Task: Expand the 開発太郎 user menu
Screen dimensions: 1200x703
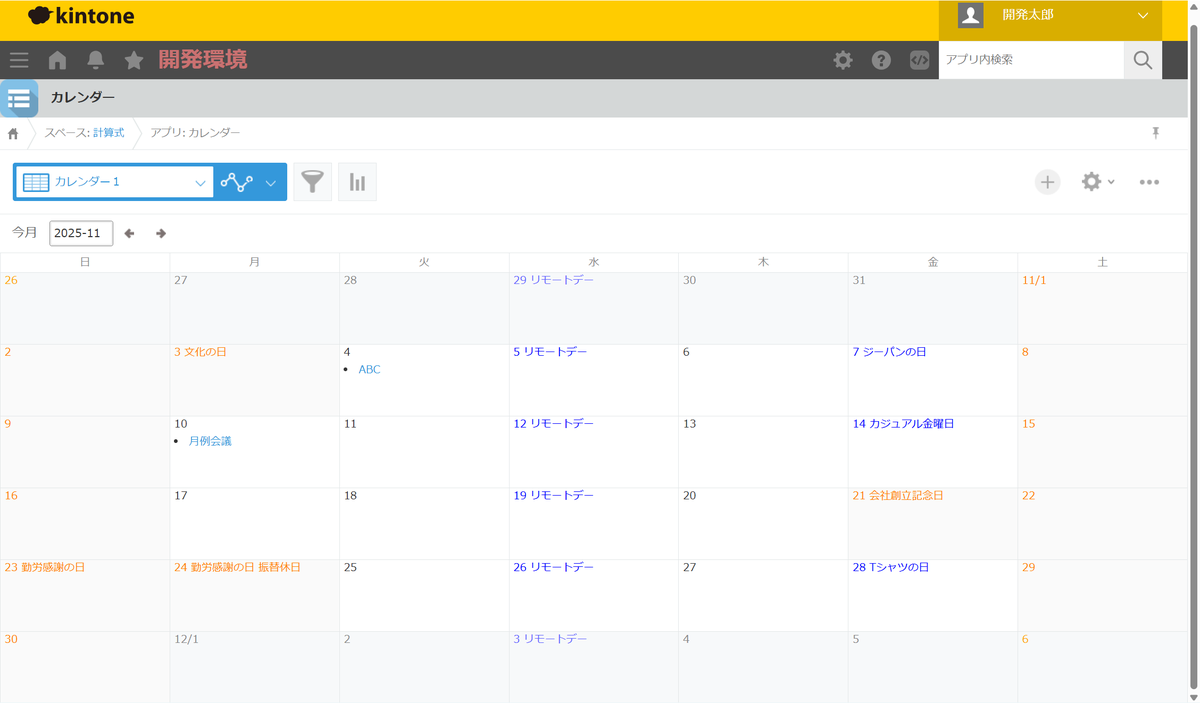Action: tap(1143, 15)
